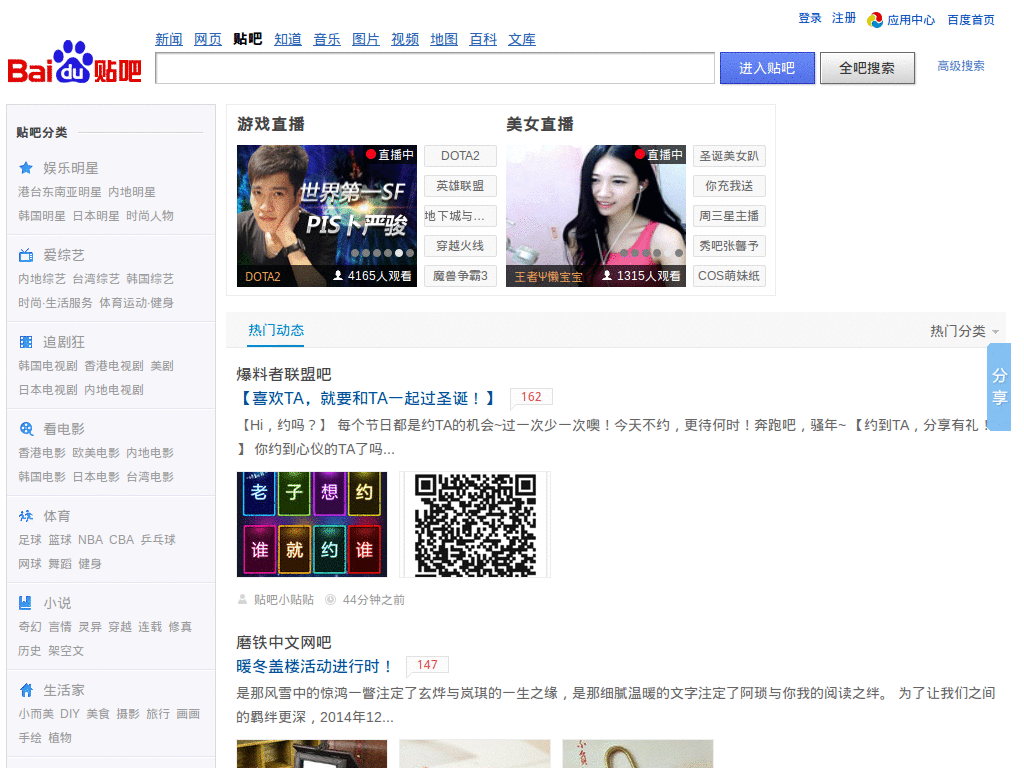This screenshot has height=768, width=1024.
Task: Select the 知道 navigation item
Action: (288, 39)
